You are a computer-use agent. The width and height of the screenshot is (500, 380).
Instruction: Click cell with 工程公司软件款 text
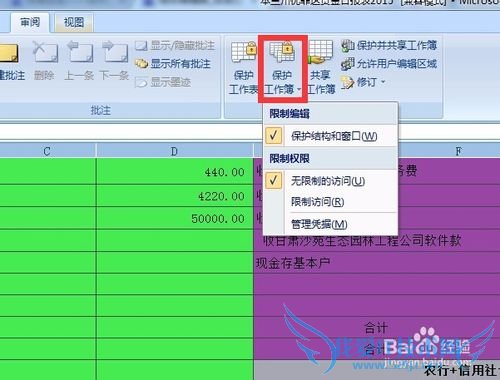(x=377, y=240)
